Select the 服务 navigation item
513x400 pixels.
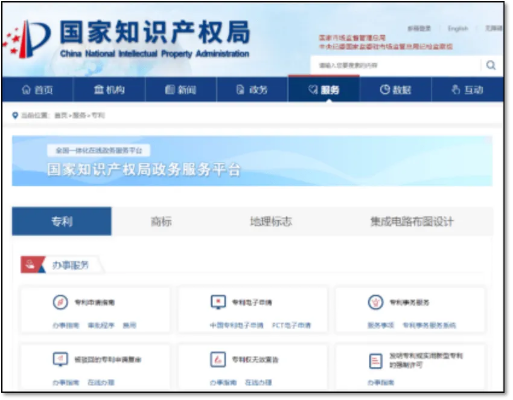tap(324, 90)
